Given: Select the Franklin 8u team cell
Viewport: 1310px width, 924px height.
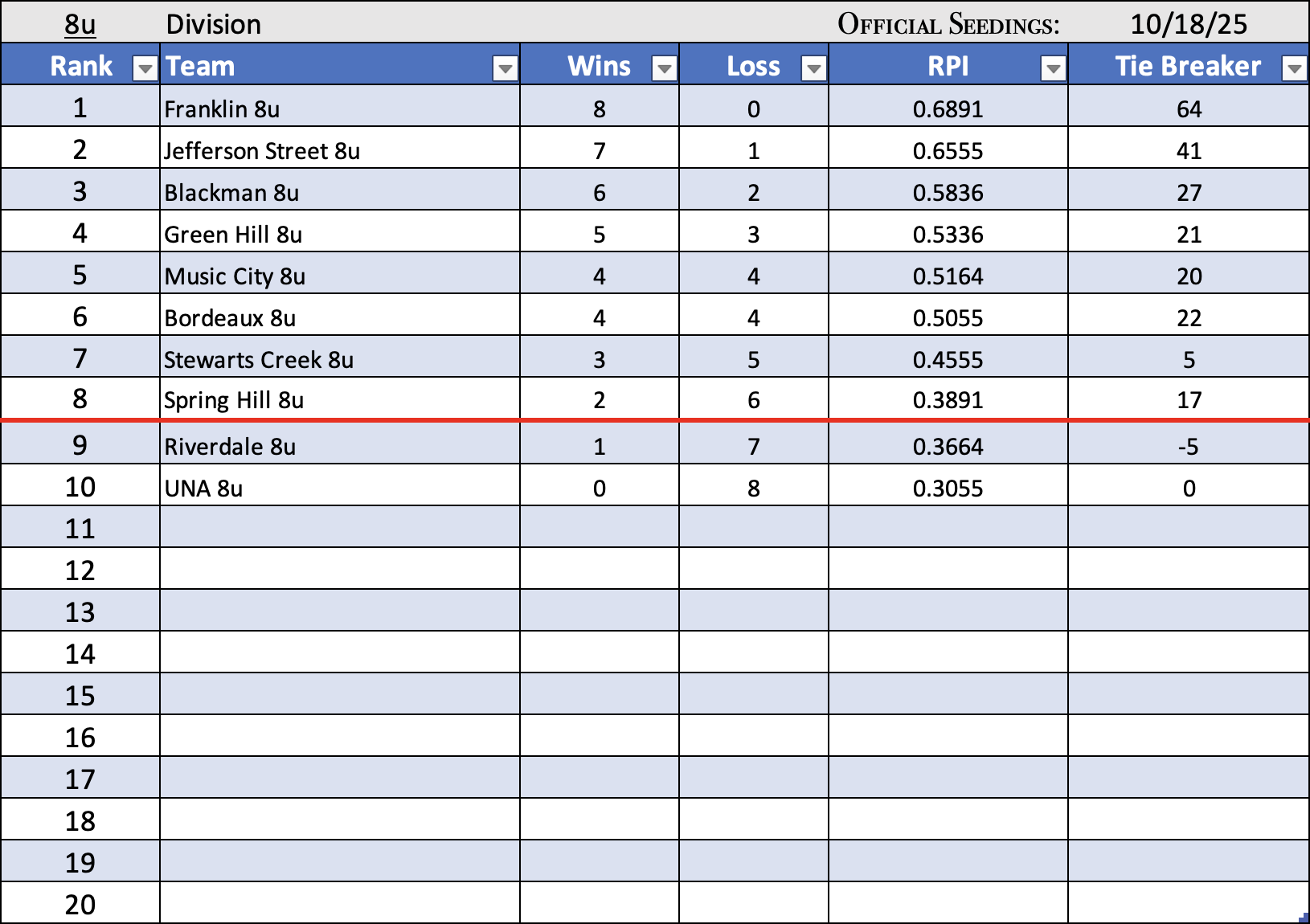Looking at the screenshot, I should 223,109.
